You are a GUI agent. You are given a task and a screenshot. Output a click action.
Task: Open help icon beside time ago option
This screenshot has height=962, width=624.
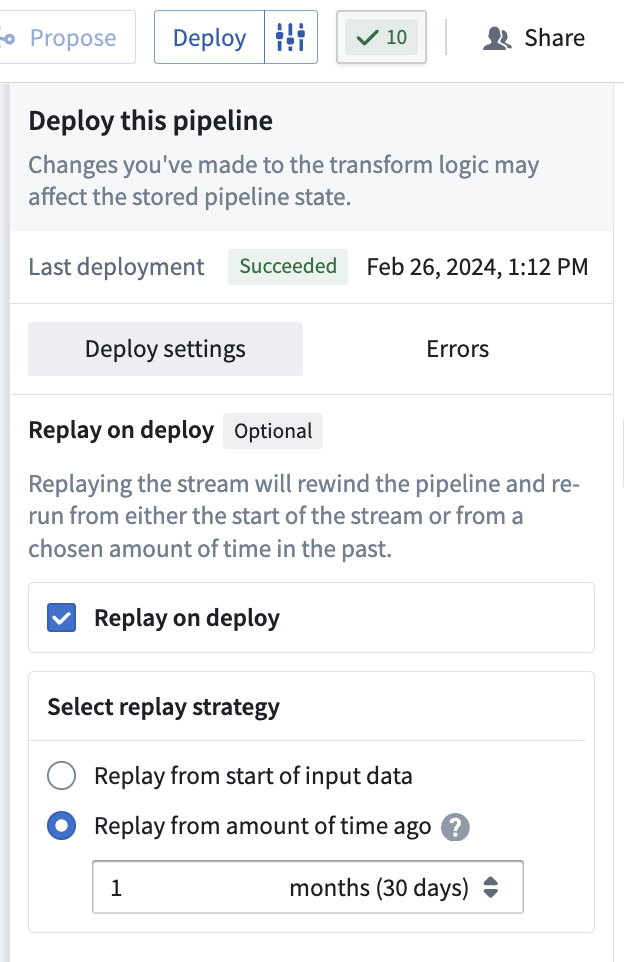point(455,827)
